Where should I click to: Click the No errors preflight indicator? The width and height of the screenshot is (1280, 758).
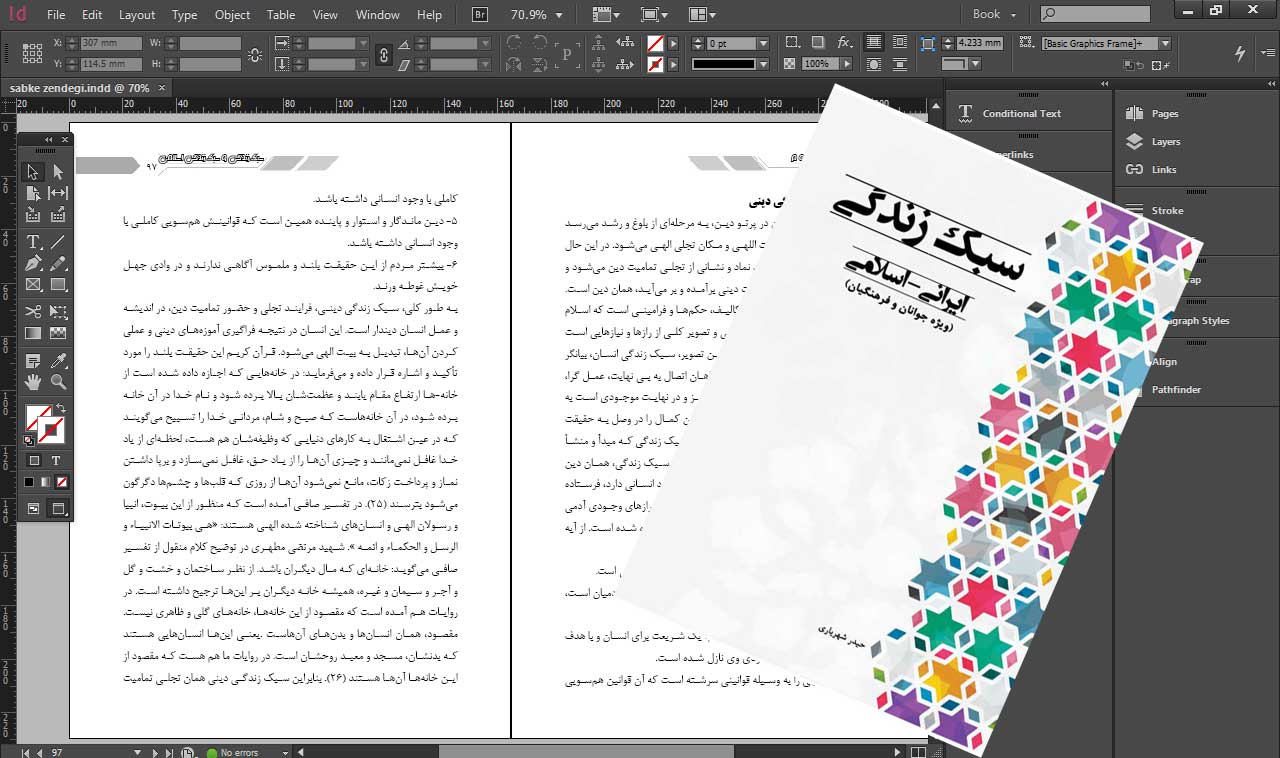tap(240, 752)
